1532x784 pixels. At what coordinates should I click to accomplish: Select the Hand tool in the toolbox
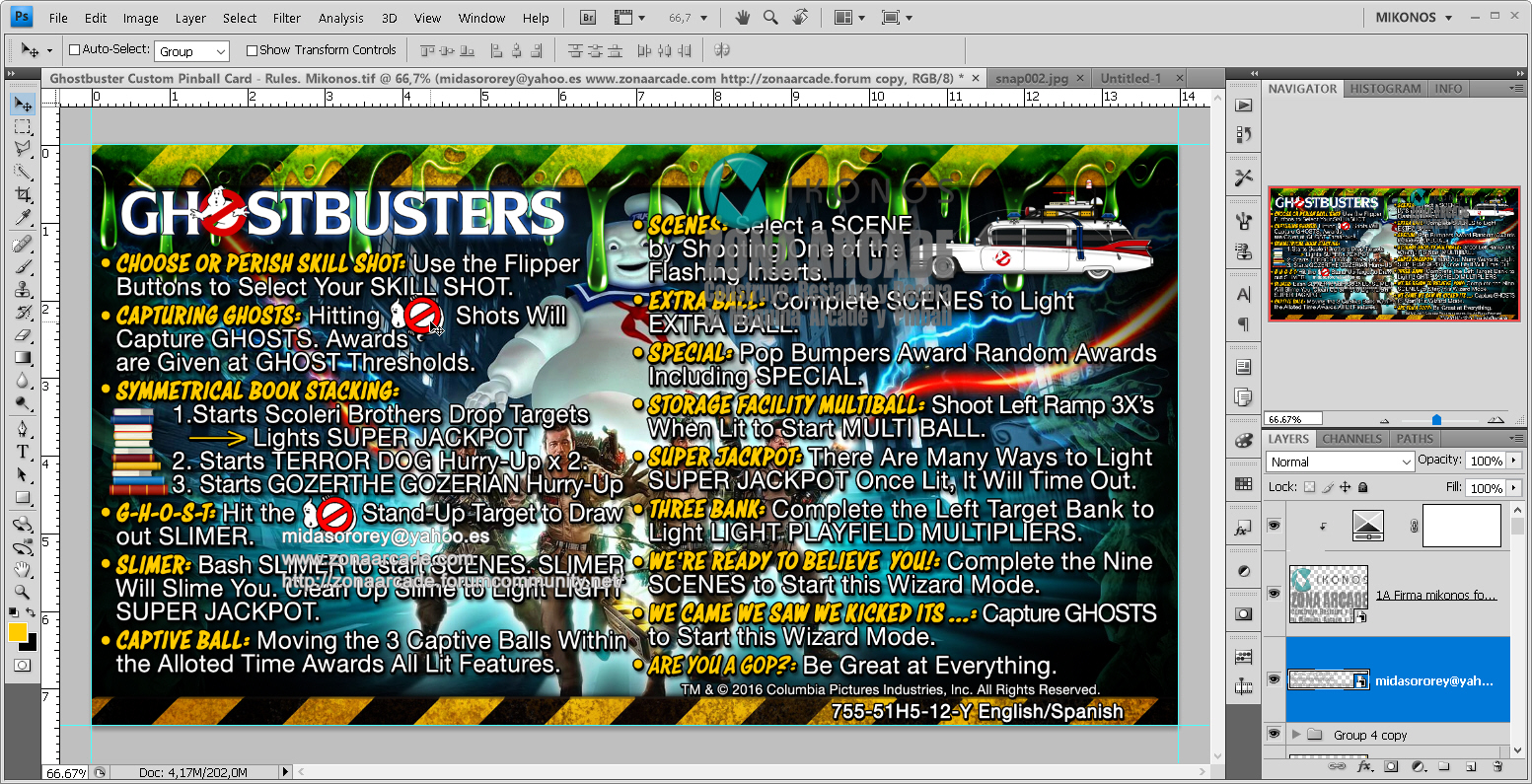click(x=23, y=570)
